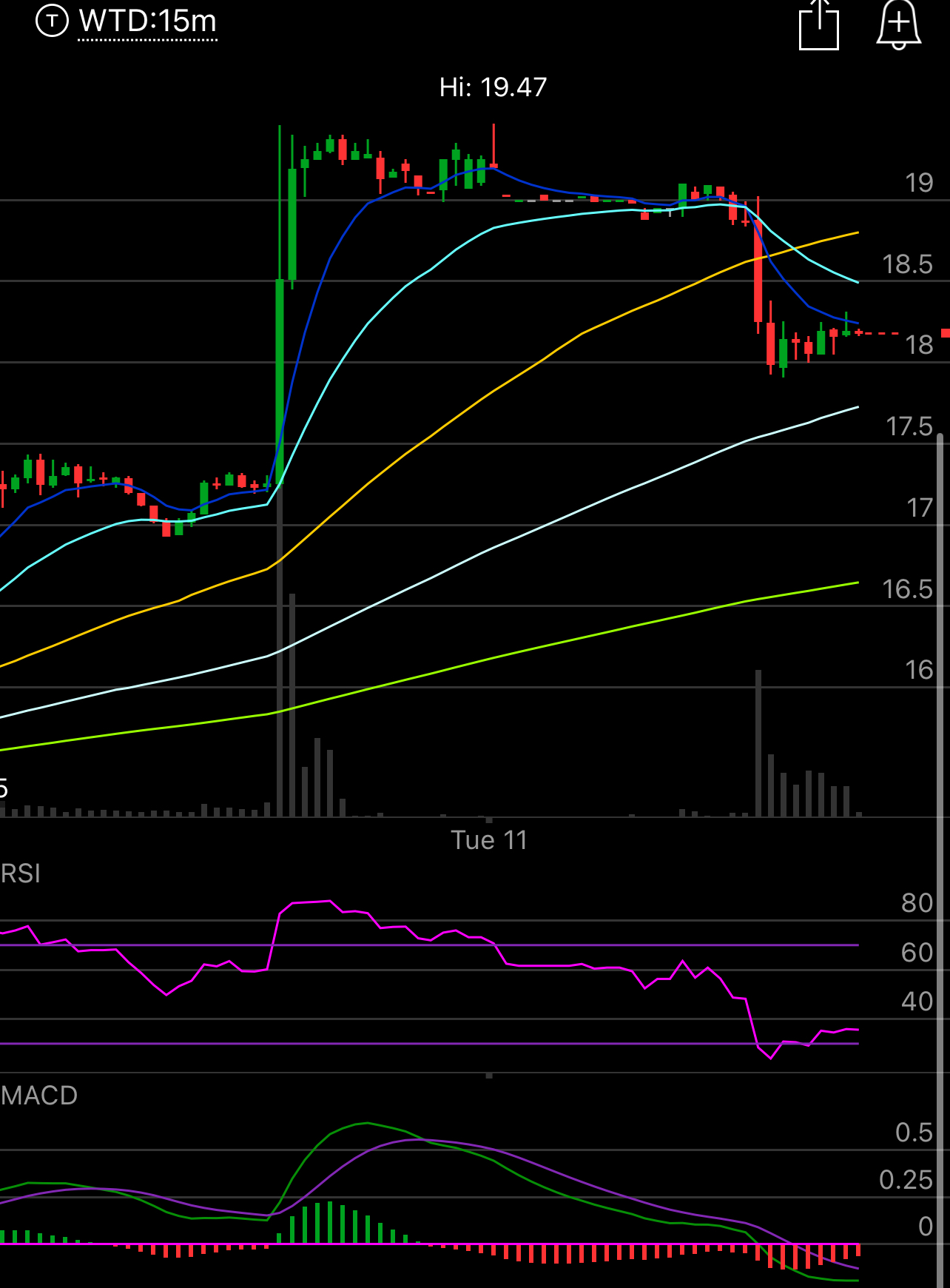This screenshot has width=950, height=1288.
Task: Tap the RSI 80 level label
Action: [x=917, y=903]
